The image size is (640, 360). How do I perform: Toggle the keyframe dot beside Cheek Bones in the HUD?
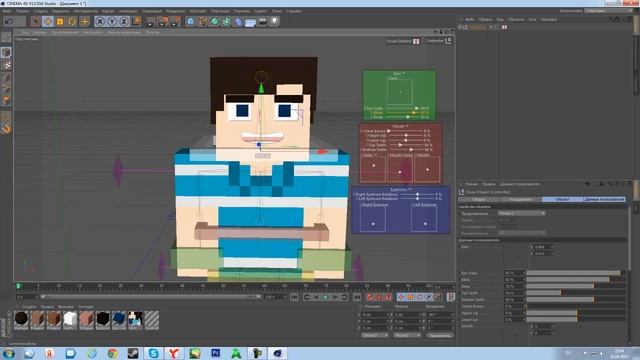(x=361, y=131)
